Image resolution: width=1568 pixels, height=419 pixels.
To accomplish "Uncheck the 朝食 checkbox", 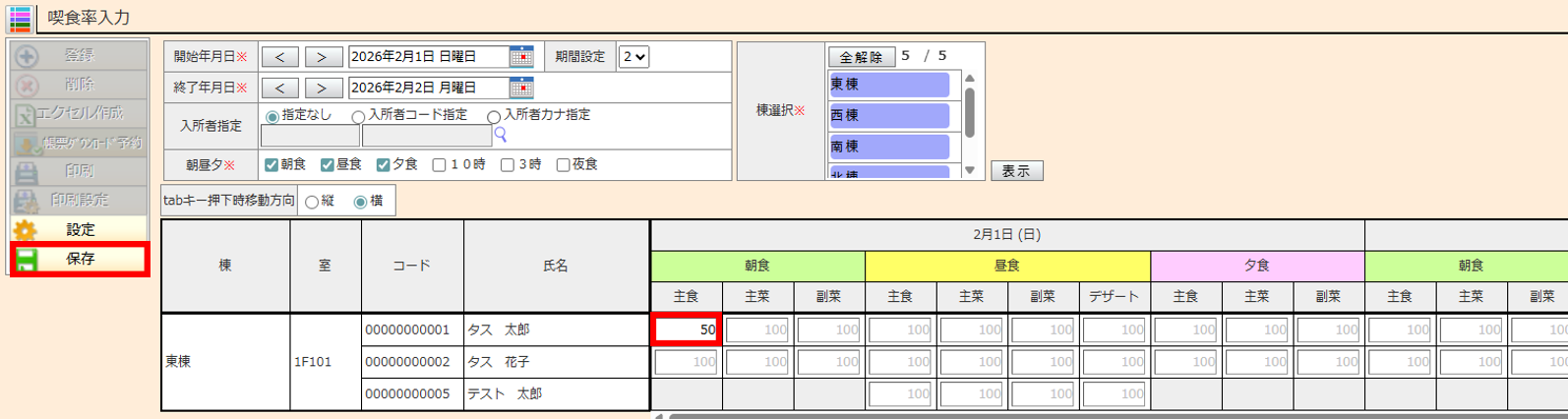I will [x=271, y=164].
